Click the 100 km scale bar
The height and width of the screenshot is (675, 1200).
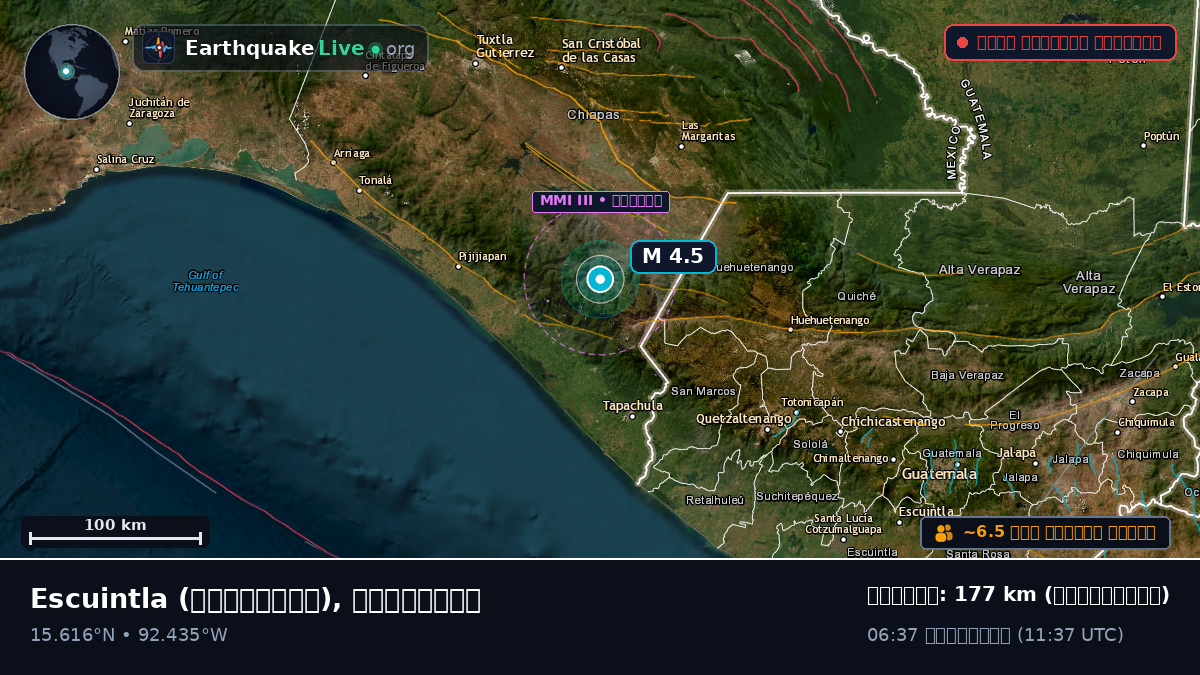[x=115, y=532]
